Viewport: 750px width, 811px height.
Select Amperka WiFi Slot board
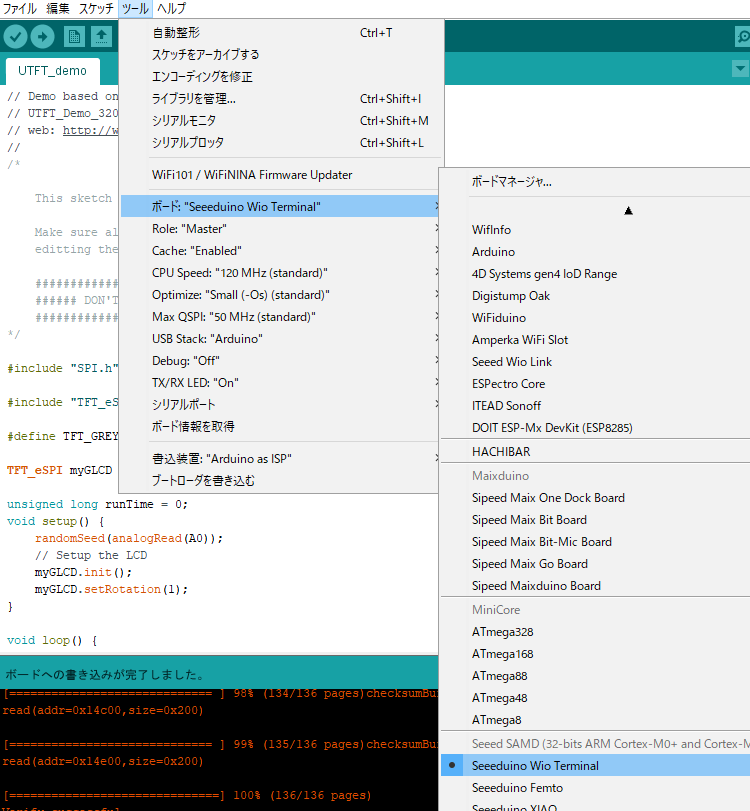[x=595, y=340]
